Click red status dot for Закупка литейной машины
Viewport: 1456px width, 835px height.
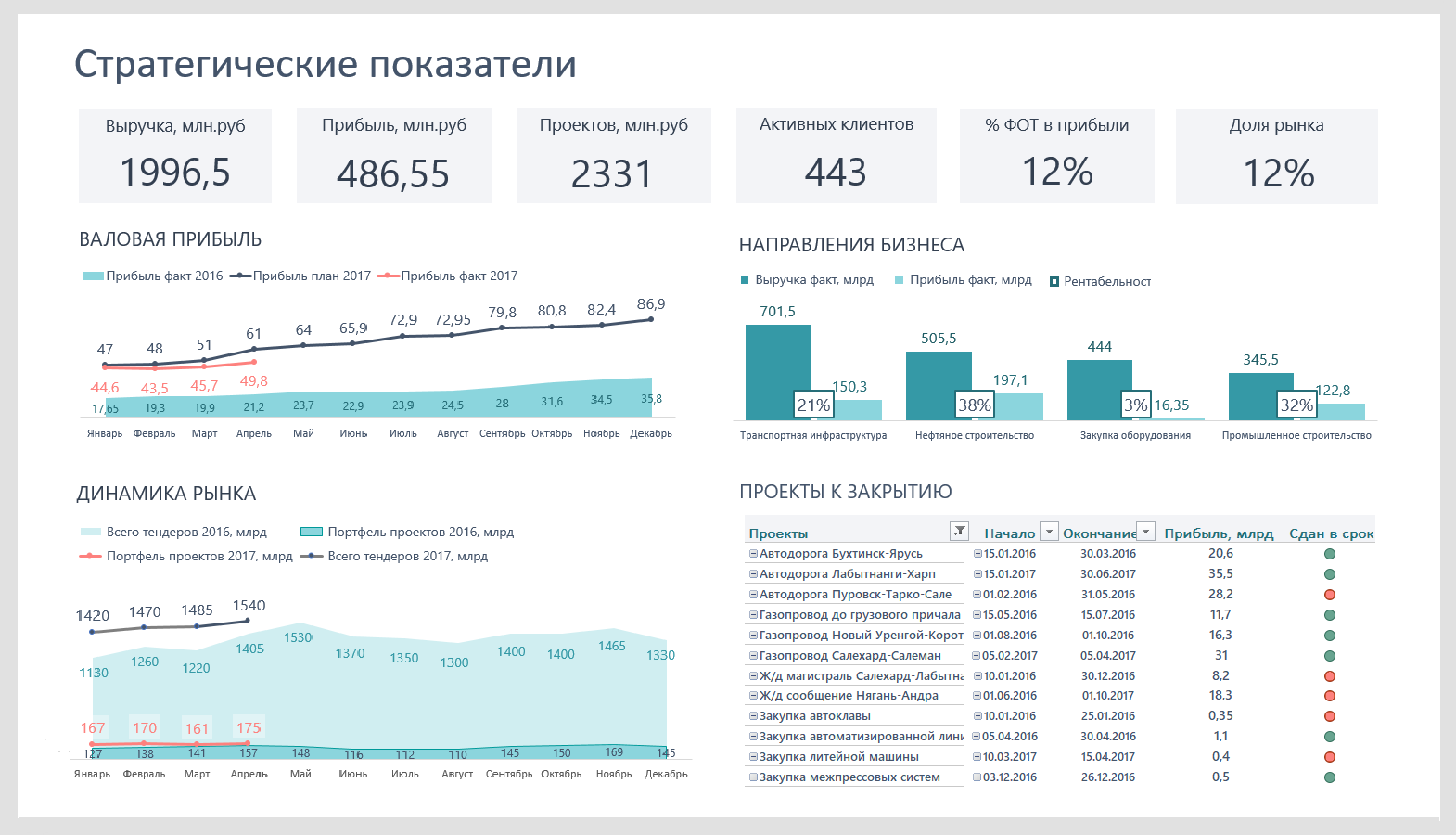point(1329,757)
